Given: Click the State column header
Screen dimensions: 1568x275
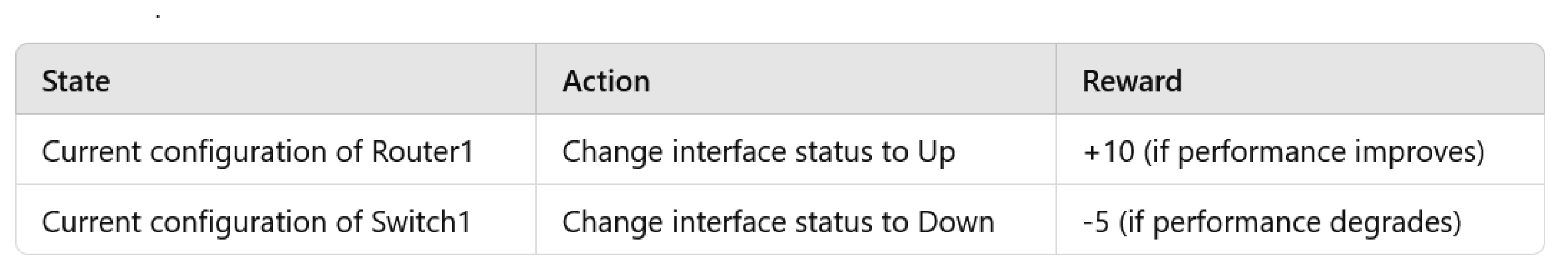Looking at the screenshot, I should 76,81.
